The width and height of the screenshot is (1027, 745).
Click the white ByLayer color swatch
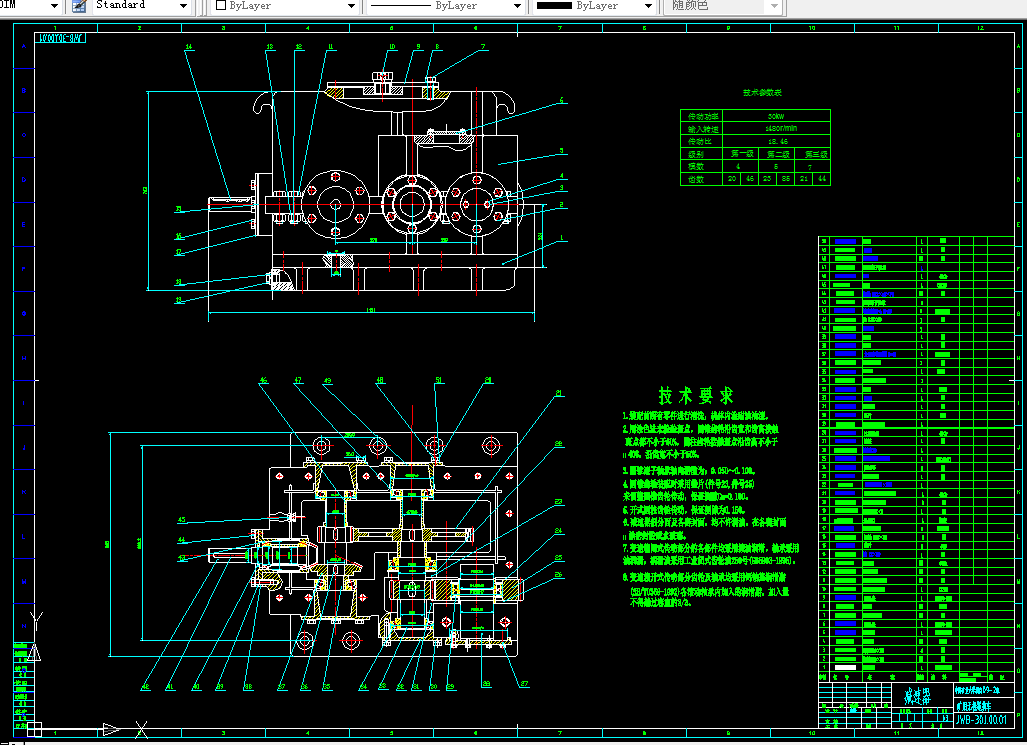point(221,5)
